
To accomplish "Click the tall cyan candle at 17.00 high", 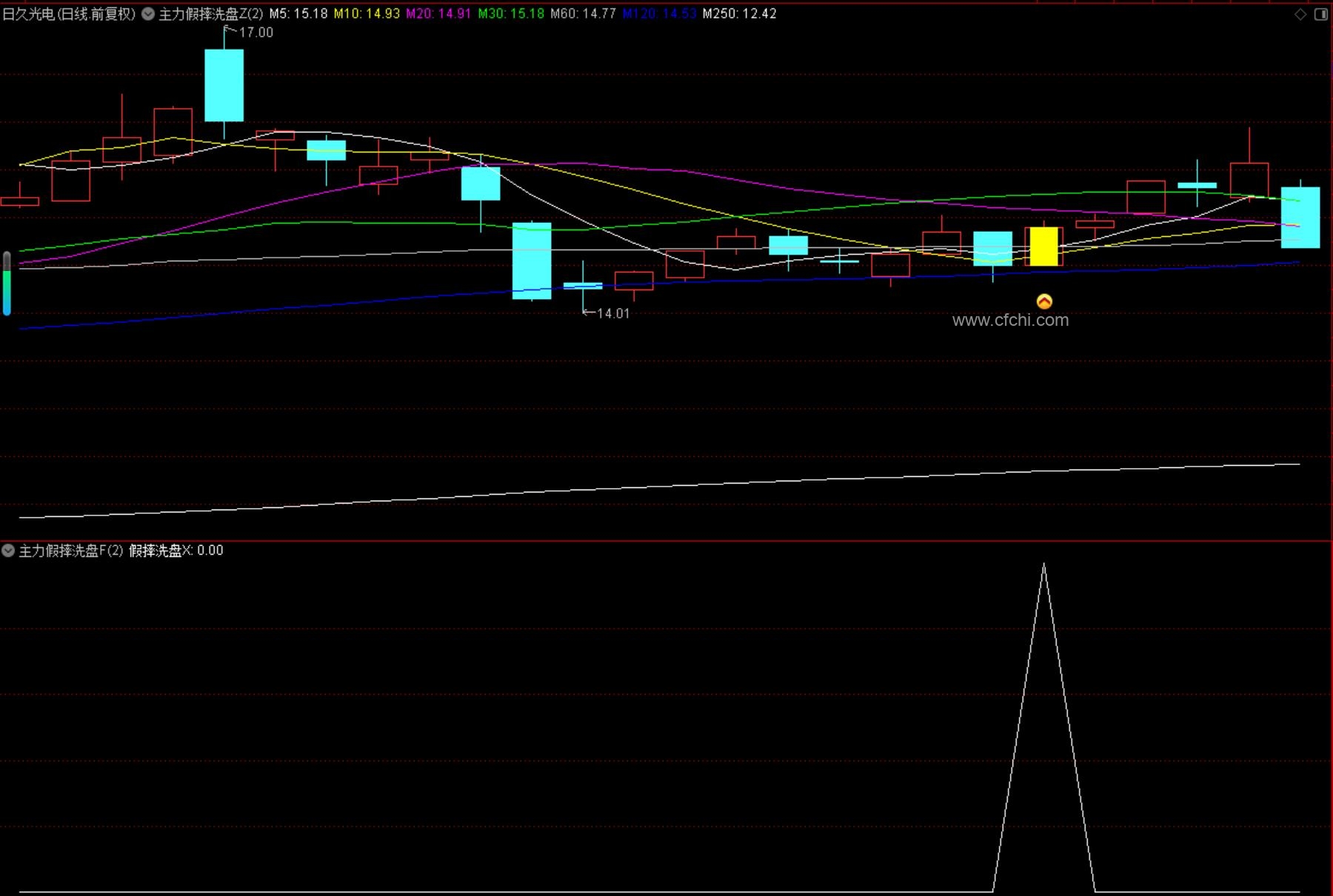I will tap(224, 85).
